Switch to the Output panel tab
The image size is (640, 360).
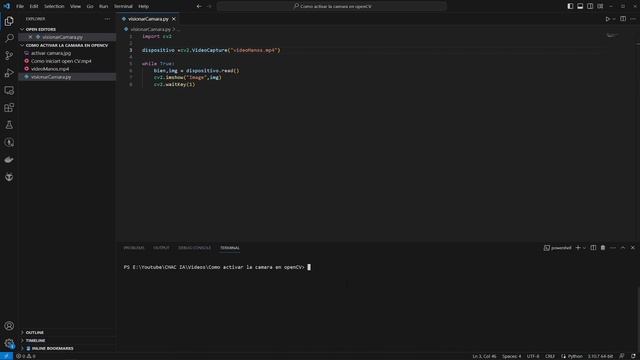[161, 248]
